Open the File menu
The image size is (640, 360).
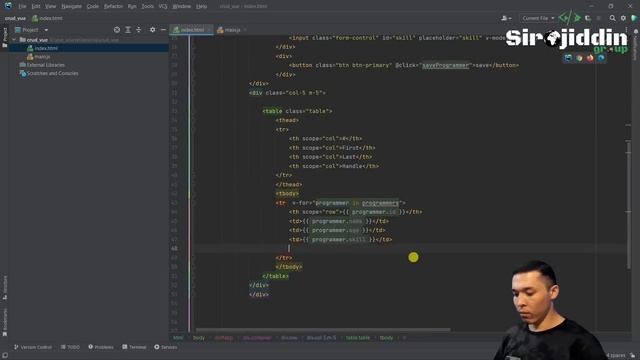click(x=22, y=7)
